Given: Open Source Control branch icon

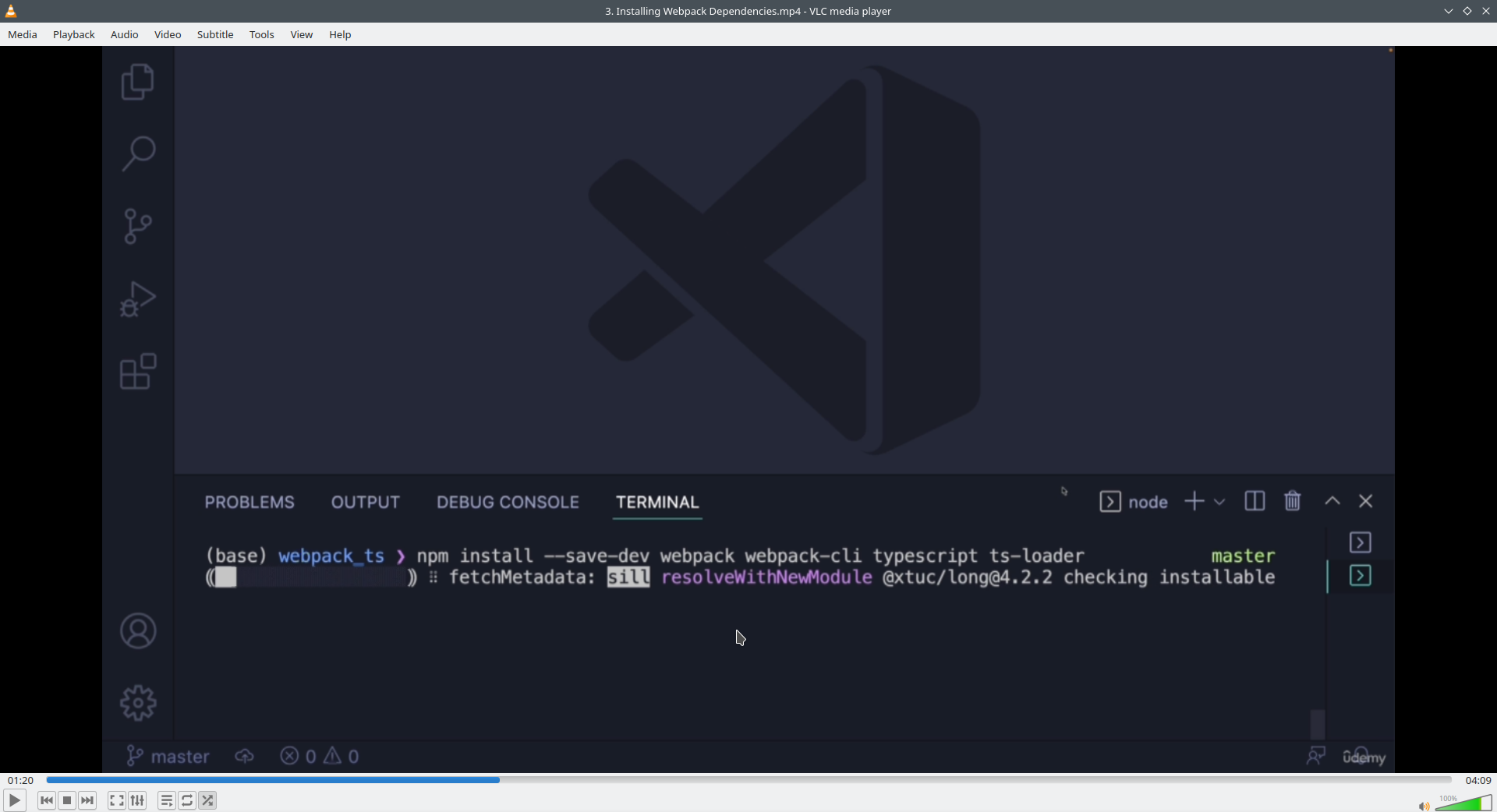Looking at the screenshot, I should (138, 226).
